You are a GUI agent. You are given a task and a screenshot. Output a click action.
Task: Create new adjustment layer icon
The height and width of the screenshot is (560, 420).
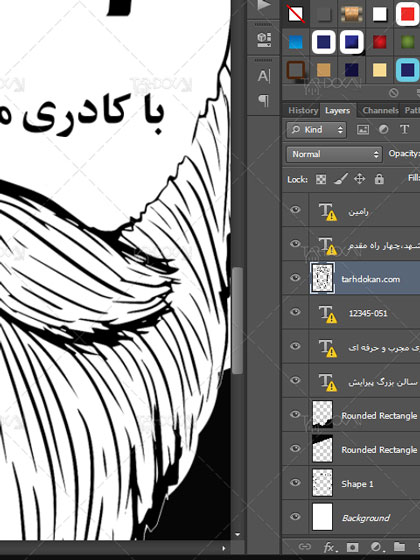(x=376, y=547)
